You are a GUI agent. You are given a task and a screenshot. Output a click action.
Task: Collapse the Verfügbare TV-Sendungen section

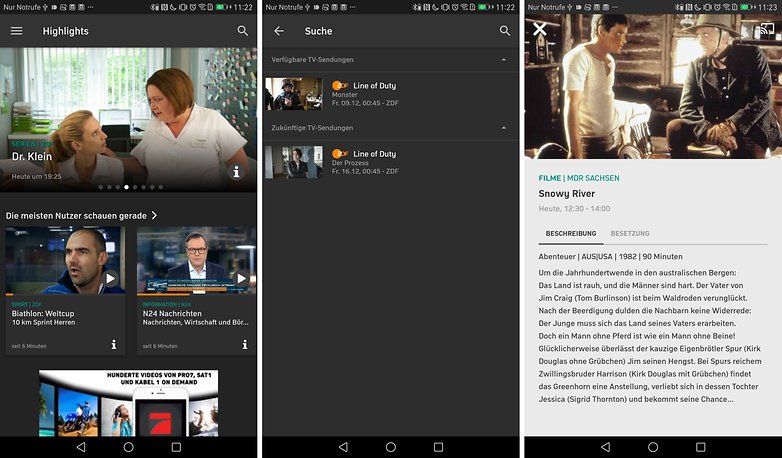click(504, 59)
